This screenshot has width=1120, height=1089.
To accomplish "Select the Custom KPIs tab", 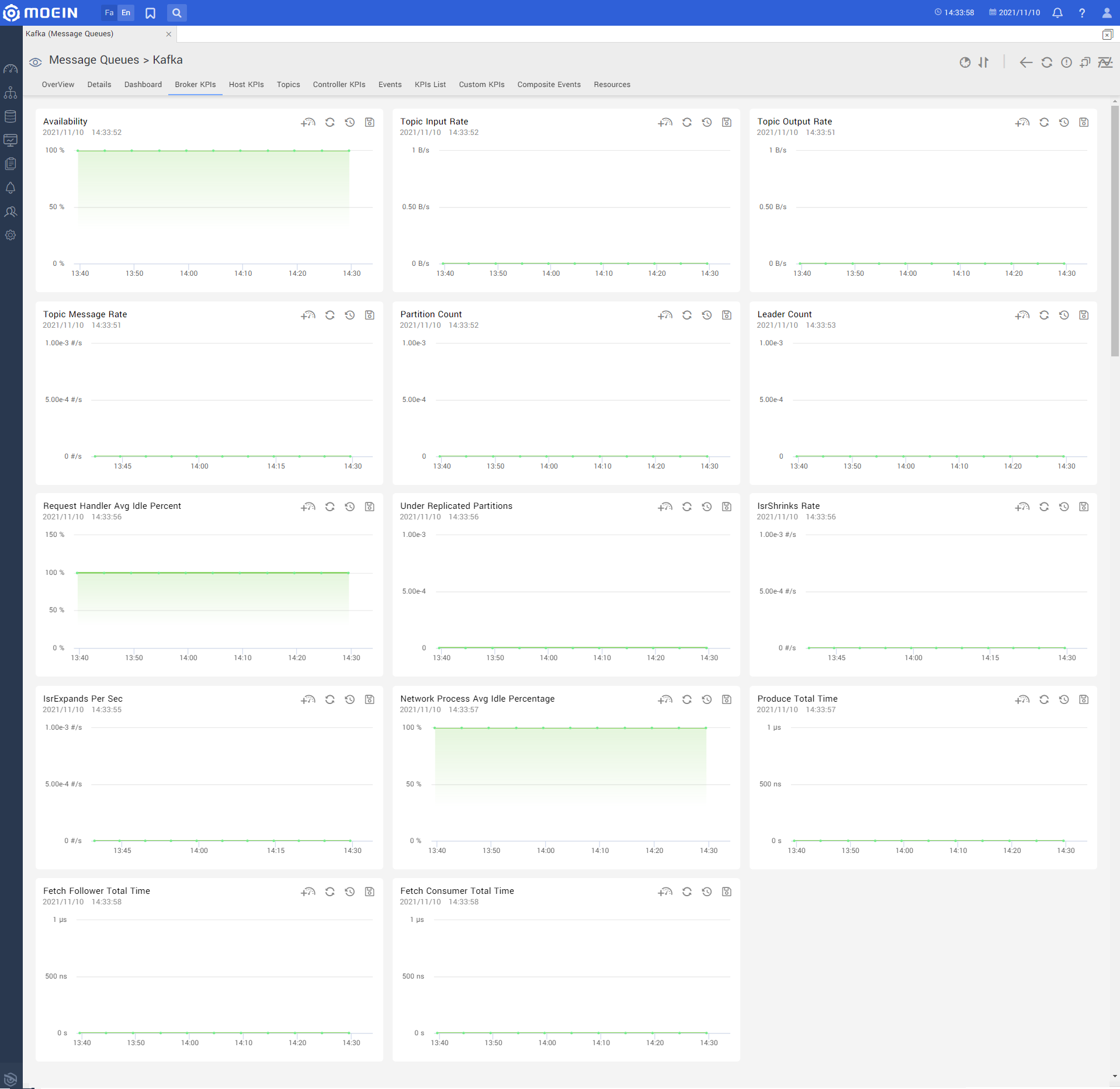I will point(482,85).
